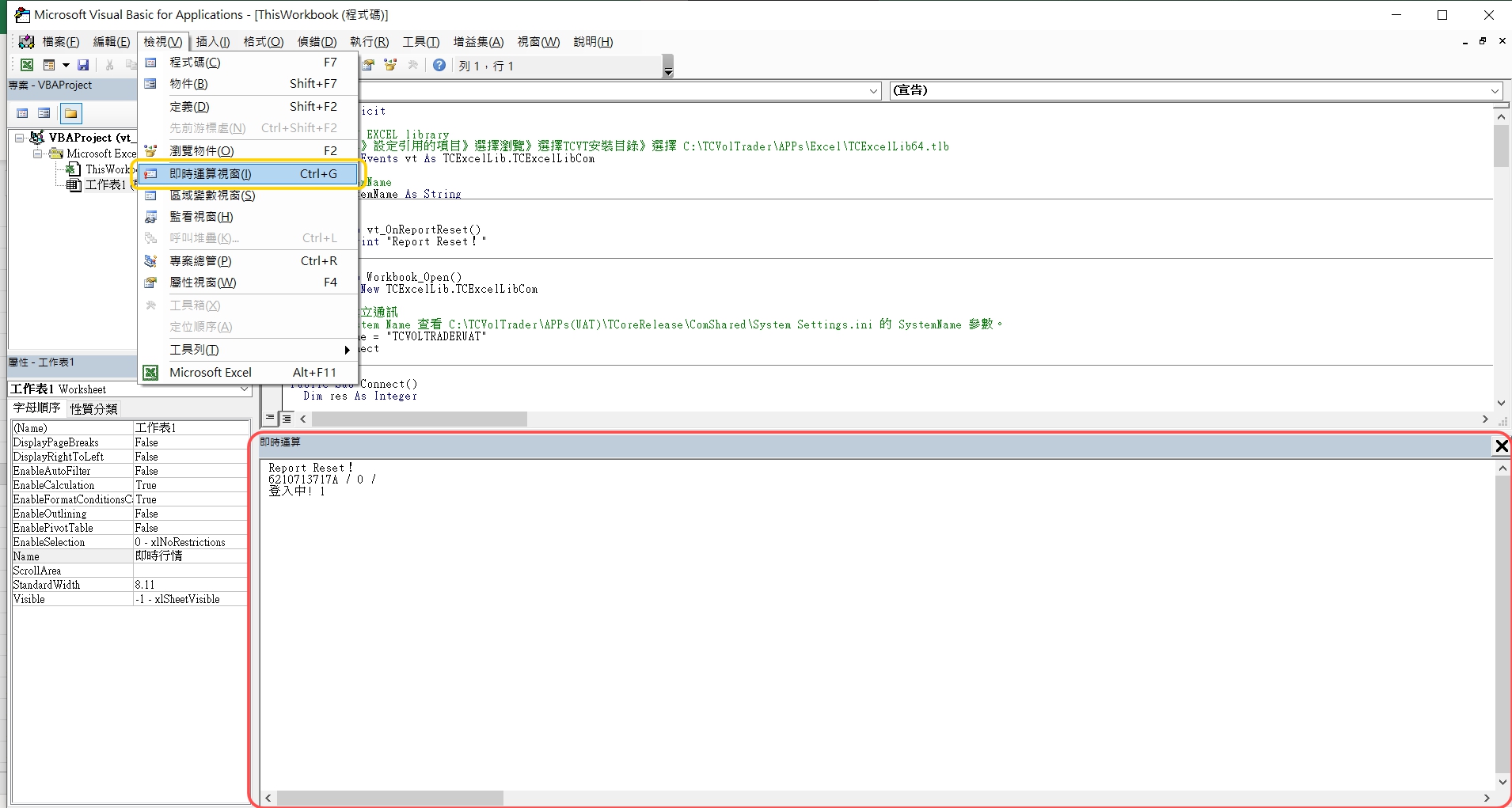Image resolution: width=1512 pixels, height=808 pixels.
Task: Click the Toolbox toolbar icon
Action: pos(412,65)
